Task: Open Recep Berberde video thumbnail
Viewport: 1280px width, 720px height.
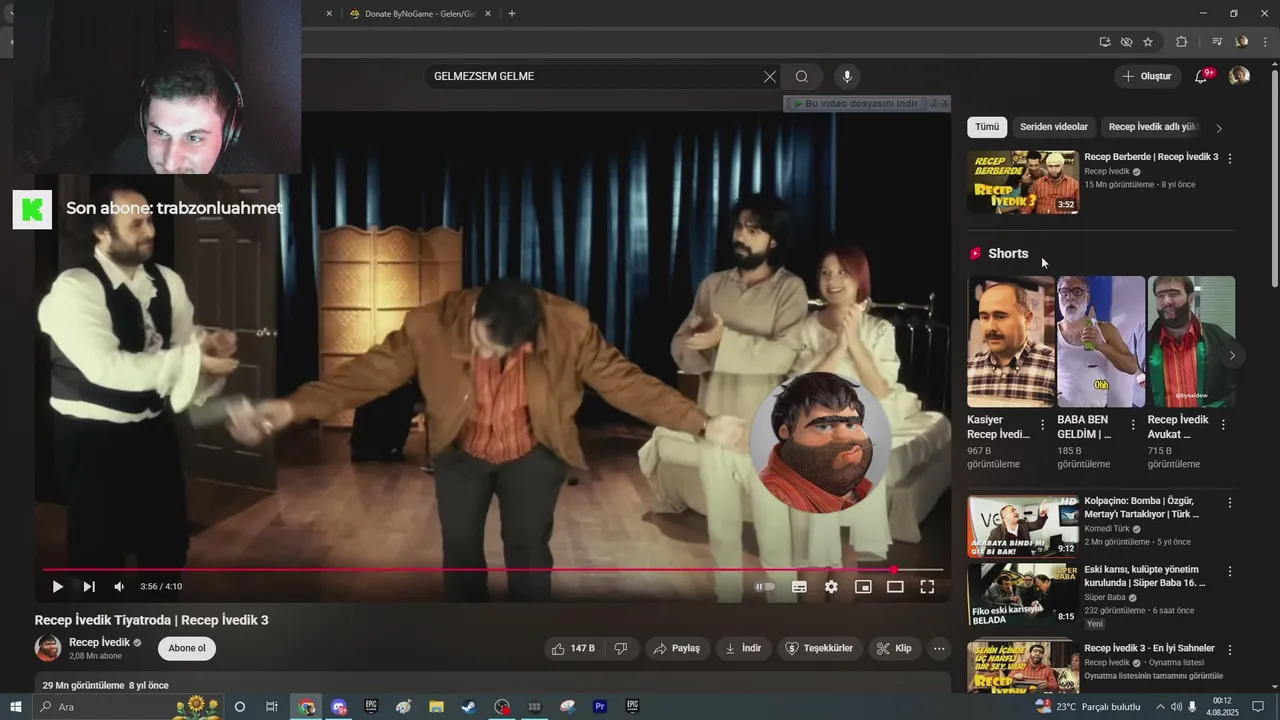Action: pyautogui.click(x=1023, y=182)
